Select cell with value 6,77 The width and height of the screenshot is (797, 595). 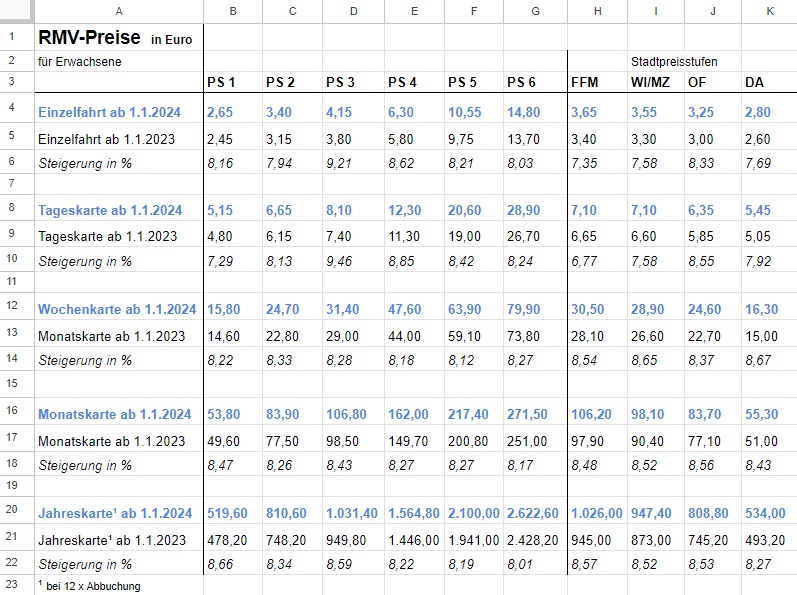point(597,261)
